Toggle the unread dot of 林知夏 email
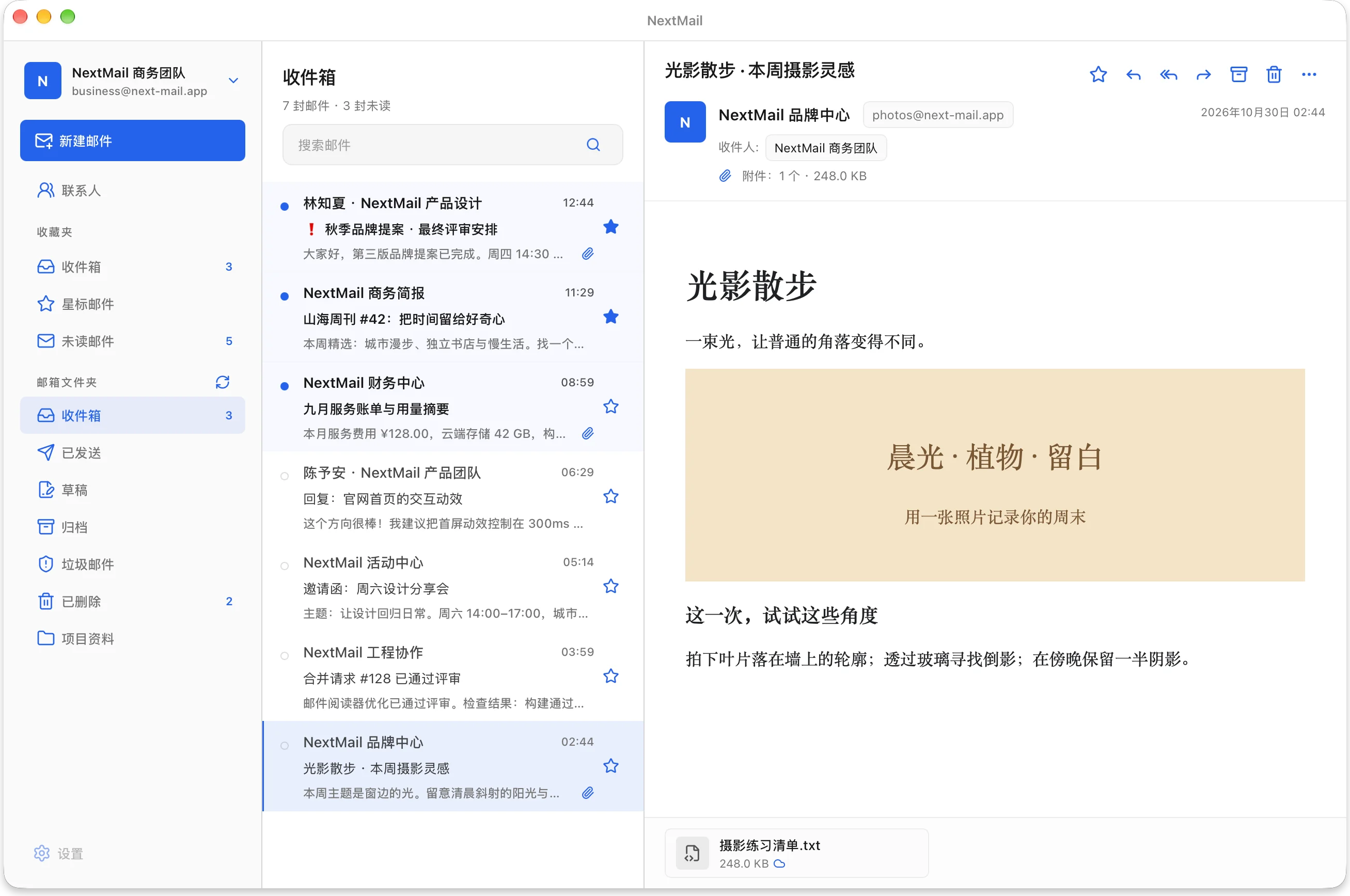The image size is (1350, 896). point(285,206)
